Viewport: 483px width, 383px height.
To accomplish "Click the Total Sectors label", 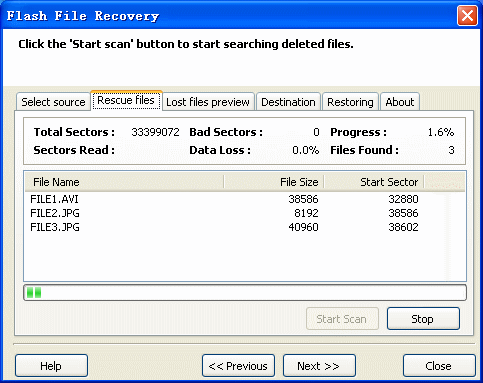I will tap(74, 132).
